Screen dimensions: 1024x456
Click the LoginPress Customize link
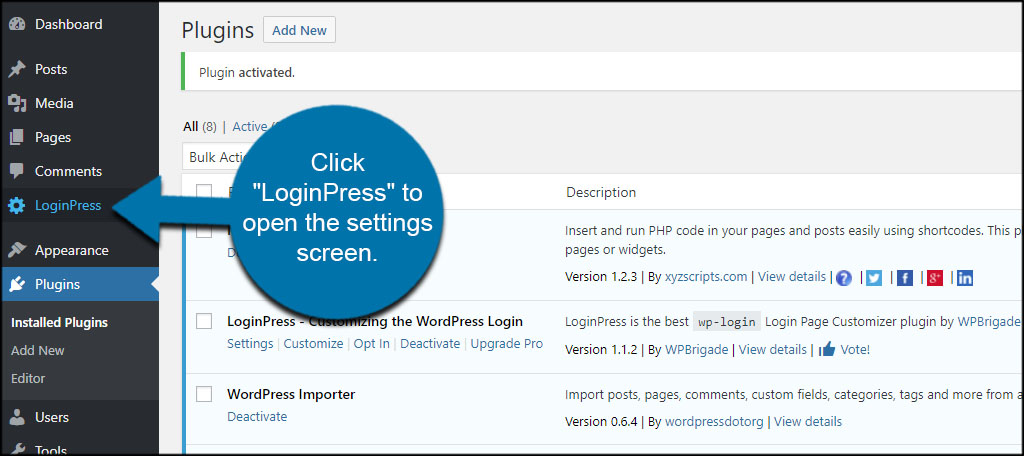tap(313, 344)
